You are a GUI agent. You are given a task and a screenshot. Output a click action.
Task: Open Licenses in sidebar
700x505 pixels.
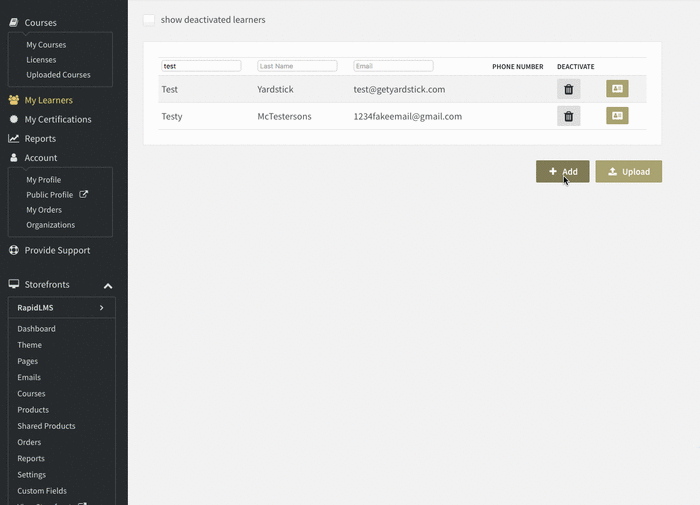(x=41, y=60)
